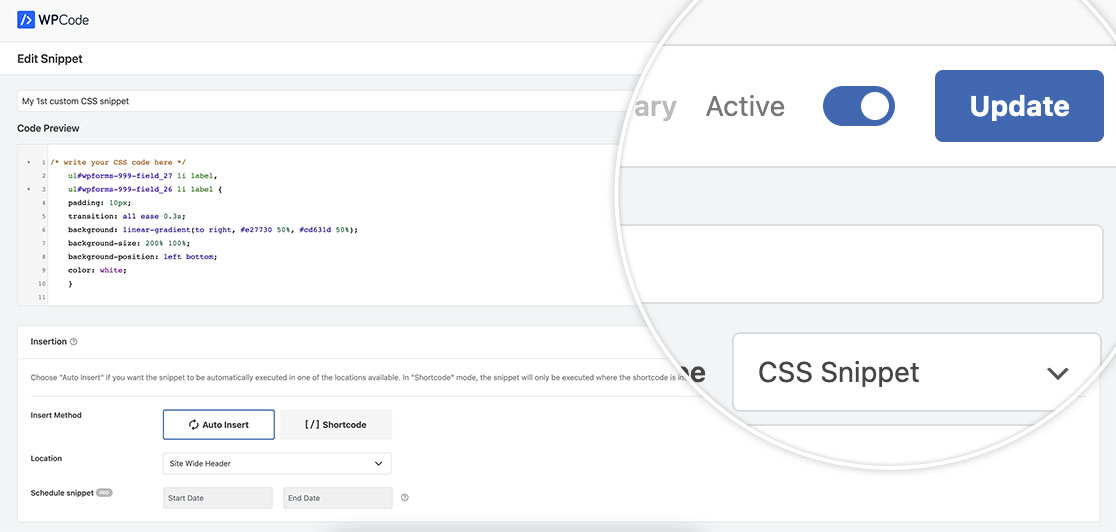Click the Location label
The height and width of the screenshot is (532, 1116).
click(46, 459)
